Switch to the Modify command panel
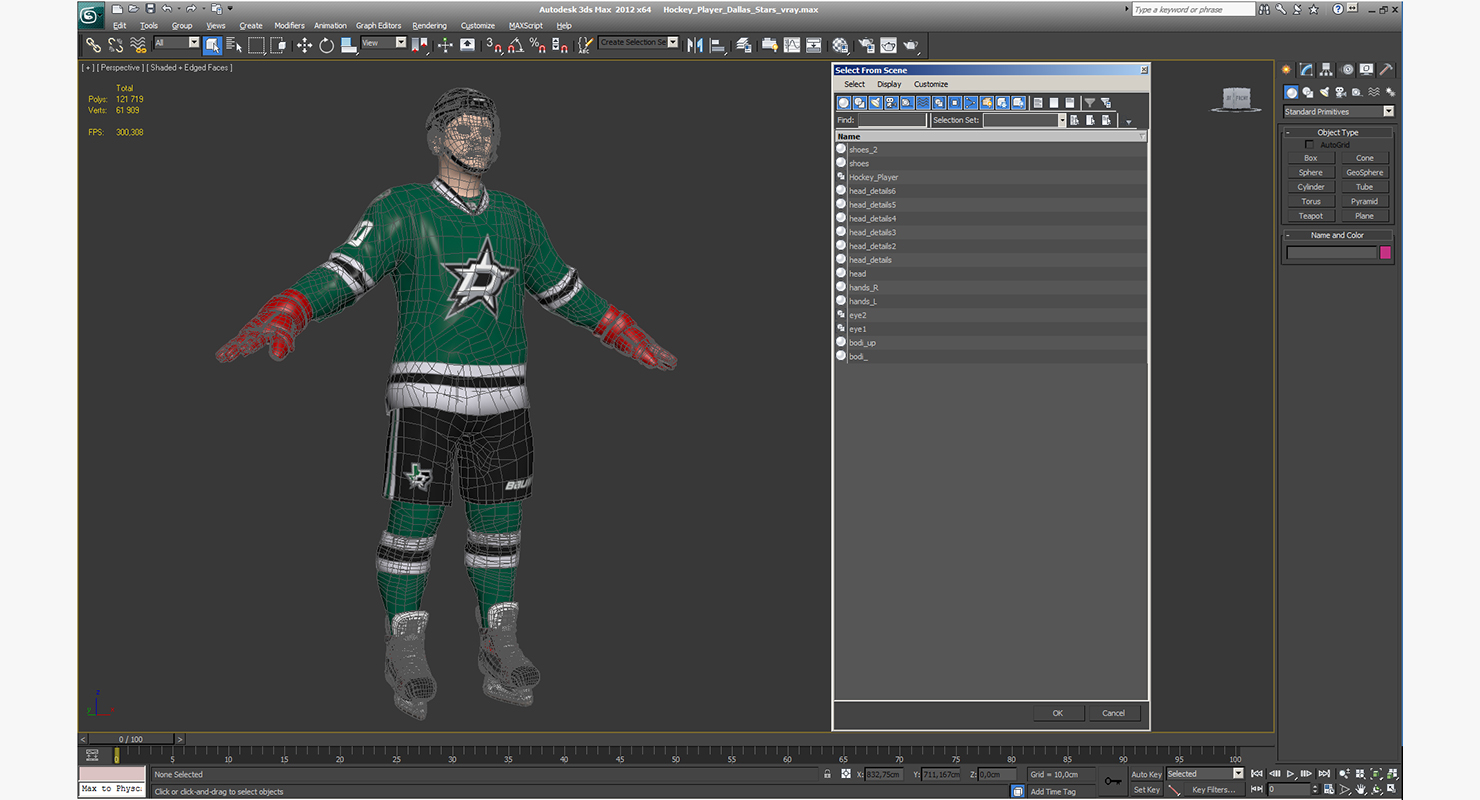 click(1306, 70)
